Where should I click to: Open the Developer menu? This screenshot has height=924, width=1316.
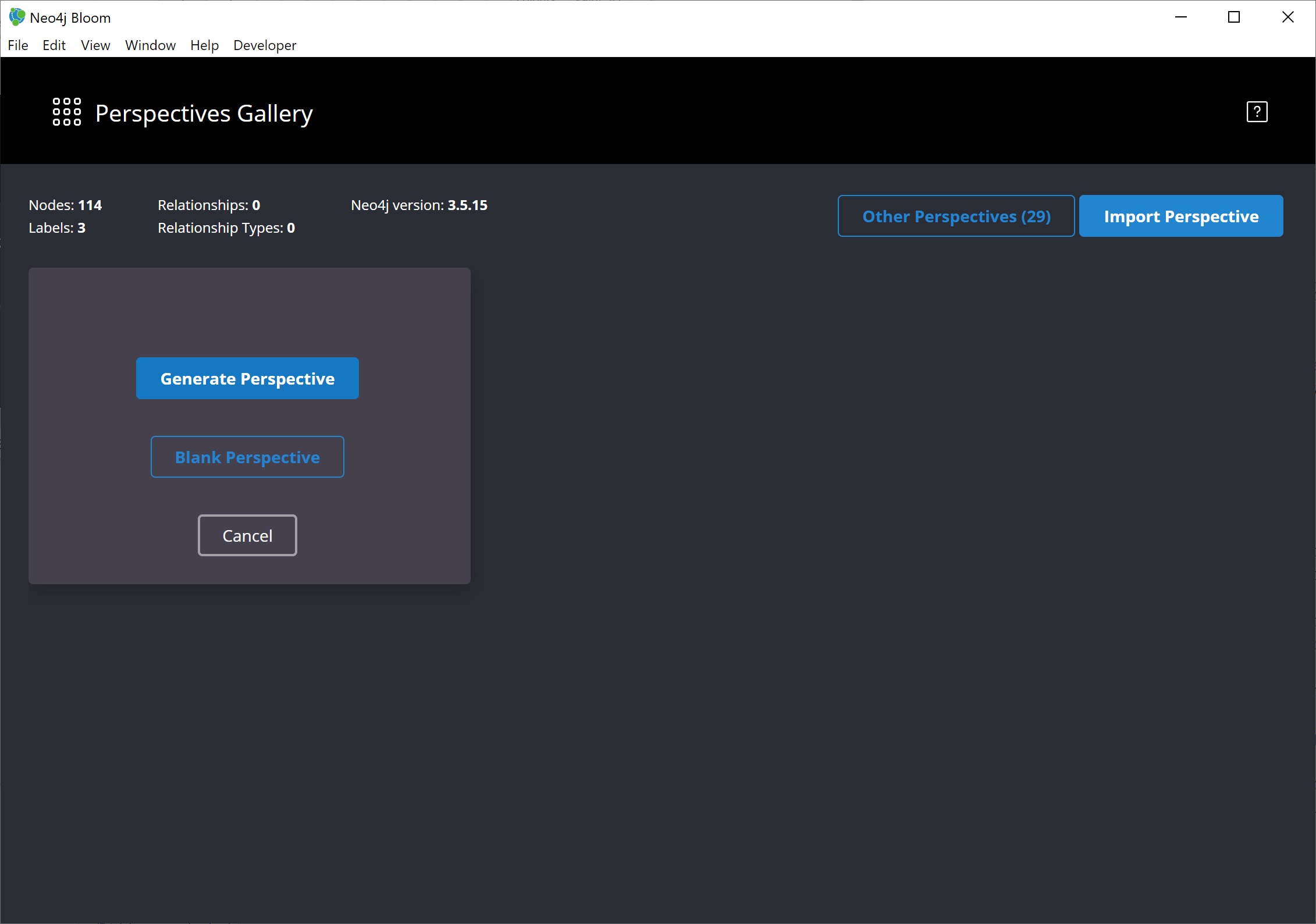coord(265,45)
